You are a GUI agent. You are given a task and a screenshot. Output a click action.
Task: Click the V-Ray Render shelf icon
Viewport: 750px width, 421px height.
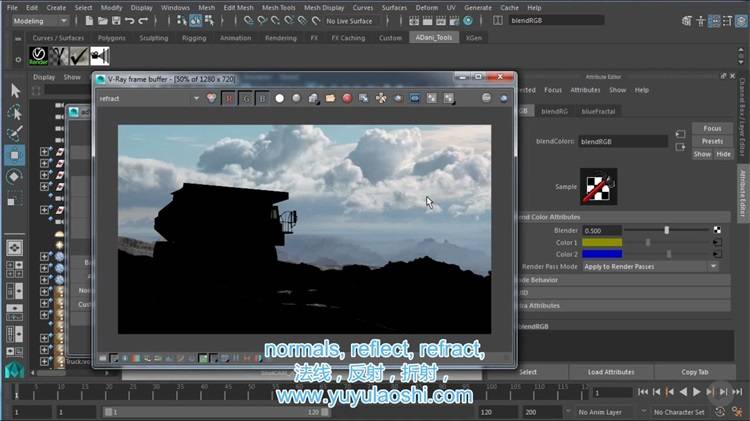pos(37,56)
